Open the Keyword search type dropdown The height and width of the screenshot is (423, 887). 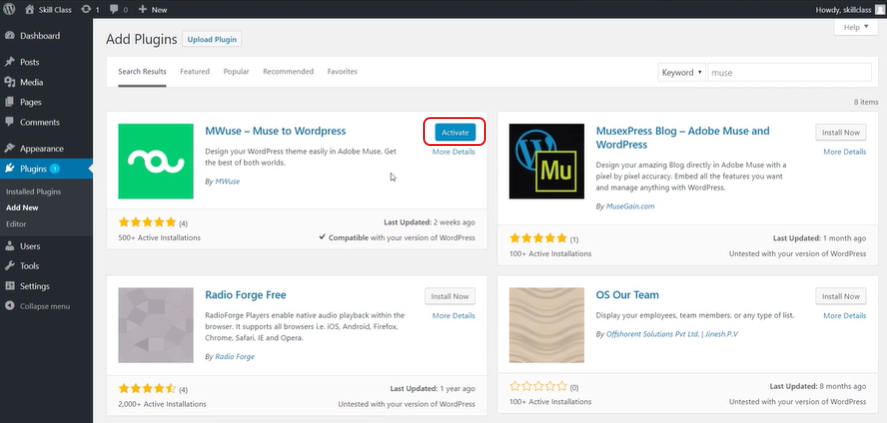[680, 72]
